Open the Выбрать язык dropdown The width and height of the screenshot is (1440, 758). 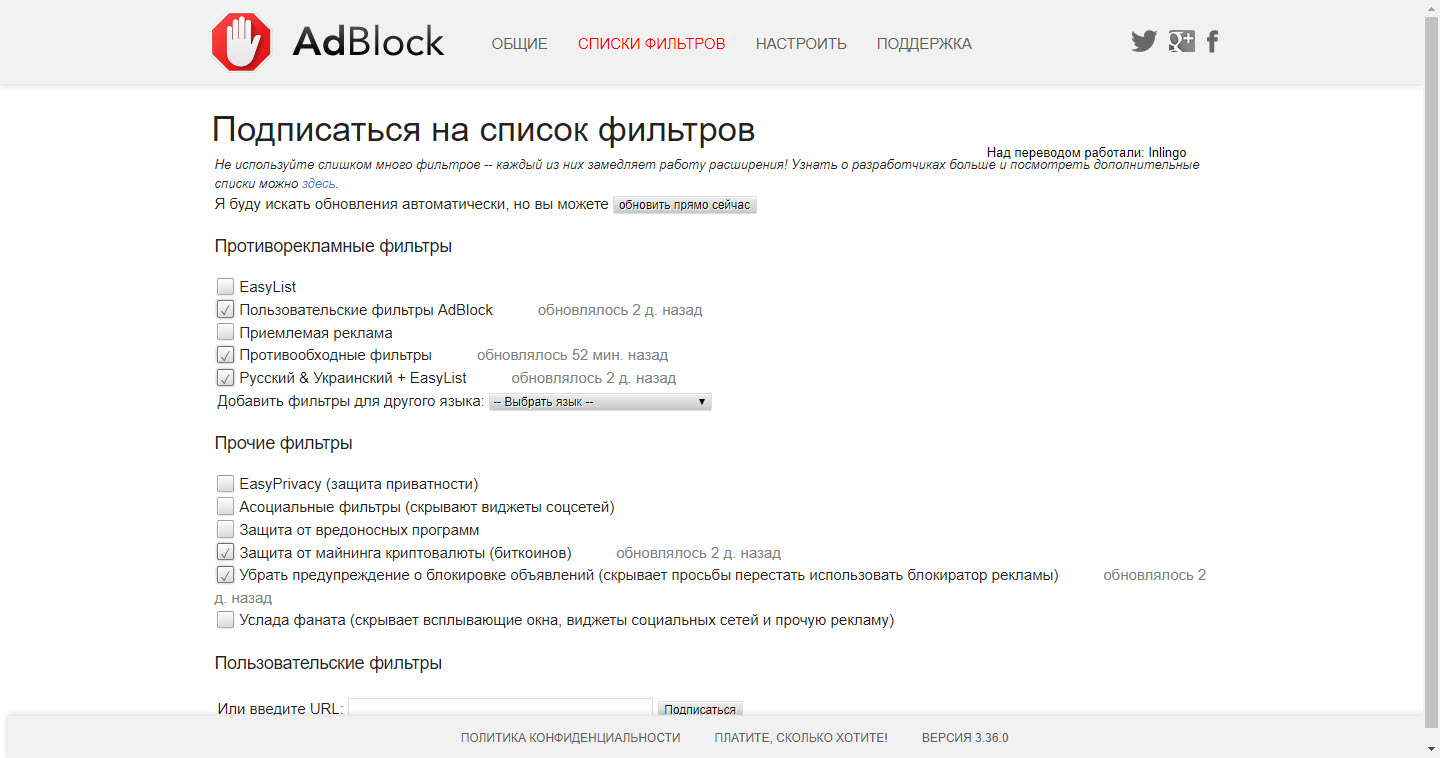[x=600, y=402]
